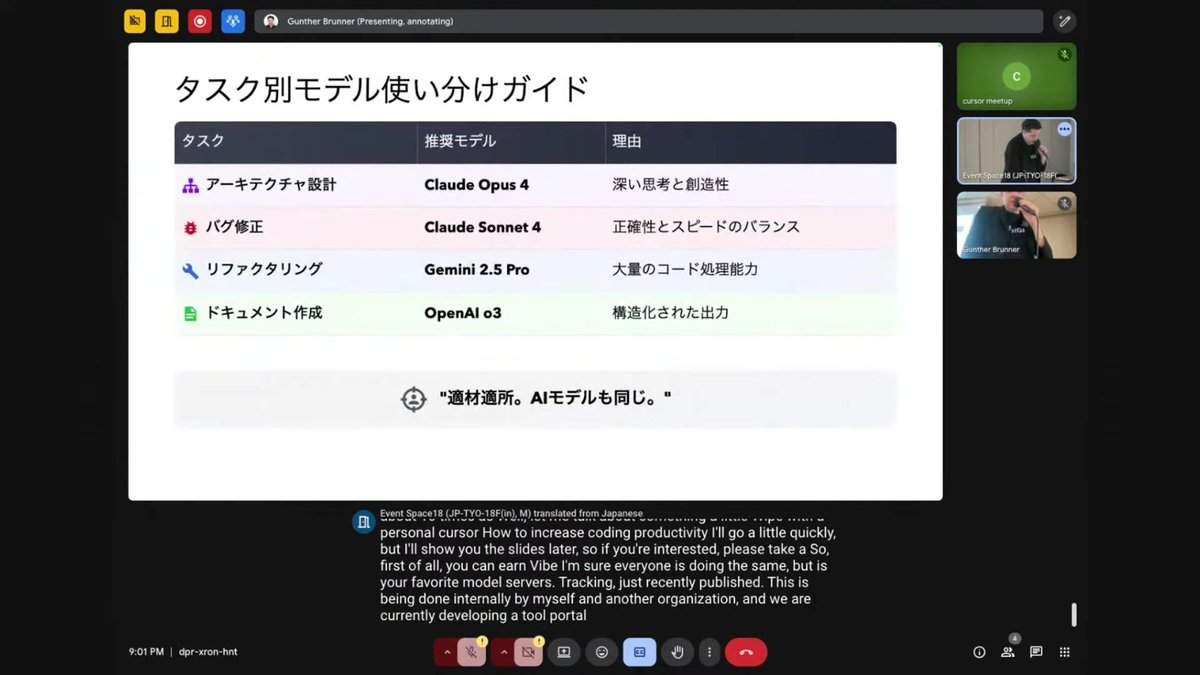
Task: Select the Gunther Brunner video thumbnail
Action: tap(1016, 224)
